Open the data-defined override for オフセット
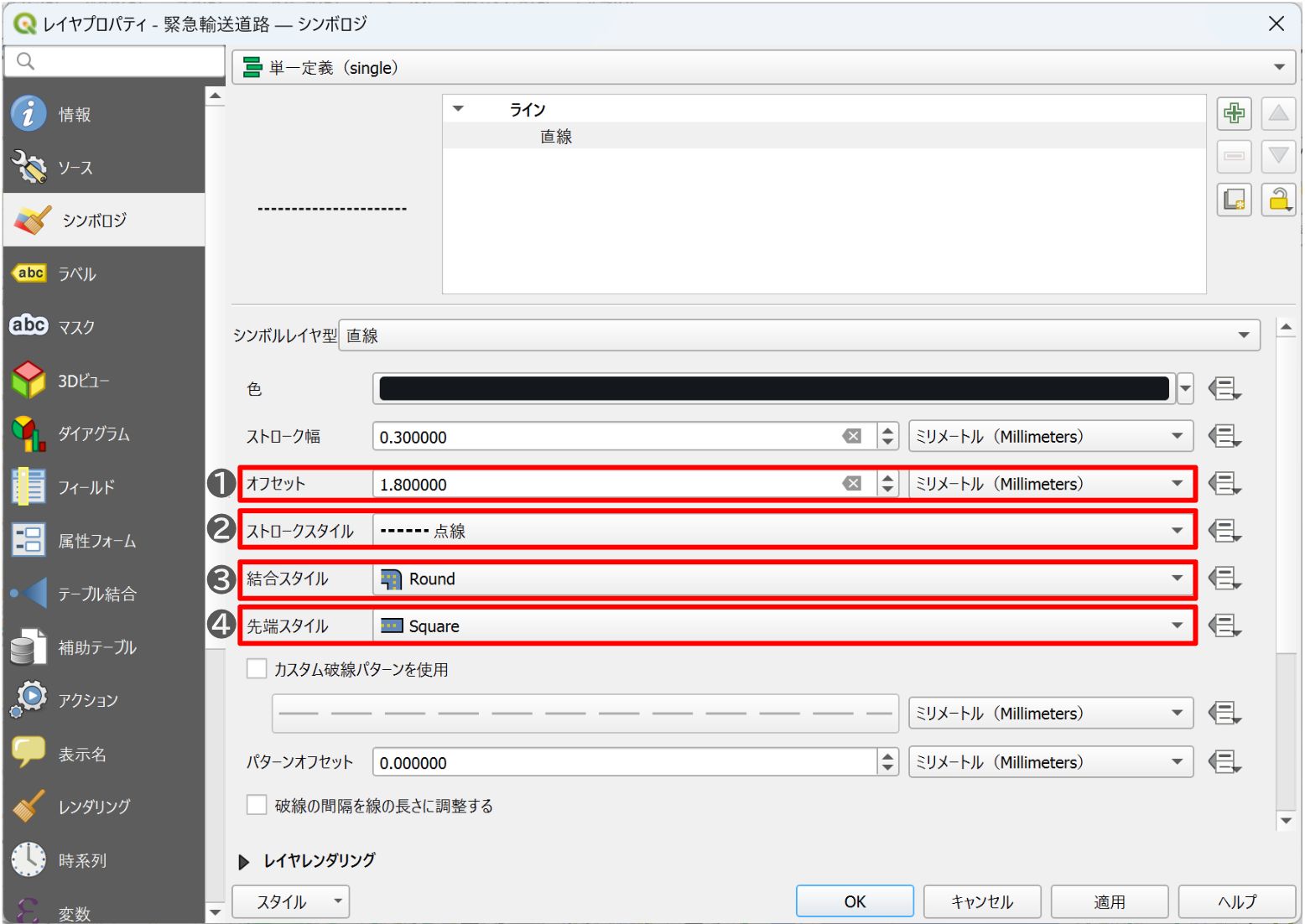Image resolution: width=1305 pixels, height=924 pixels. 1224,484
